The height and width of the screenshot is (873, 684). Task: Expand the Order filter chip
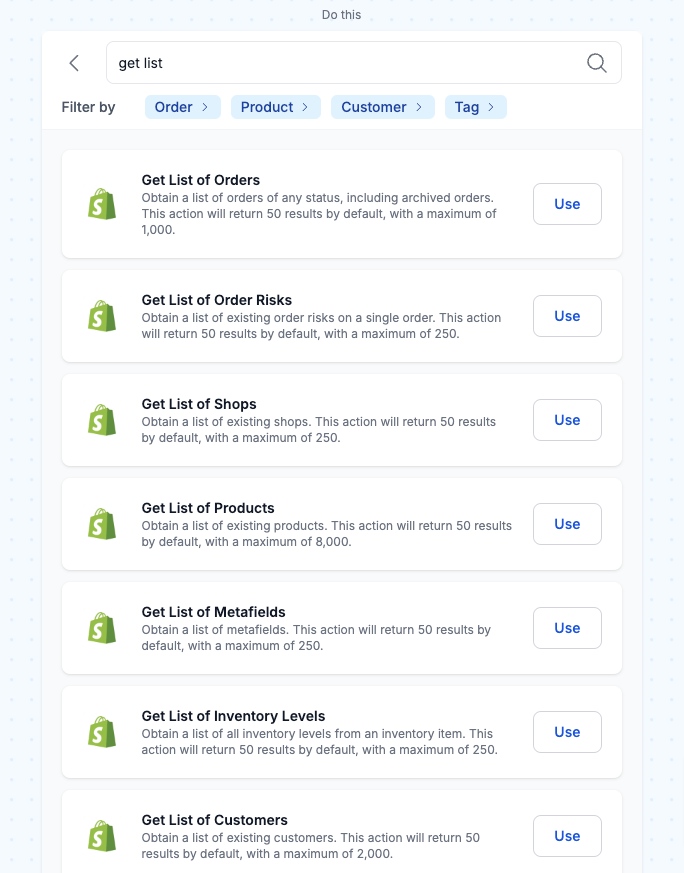[x=183, y=107]
